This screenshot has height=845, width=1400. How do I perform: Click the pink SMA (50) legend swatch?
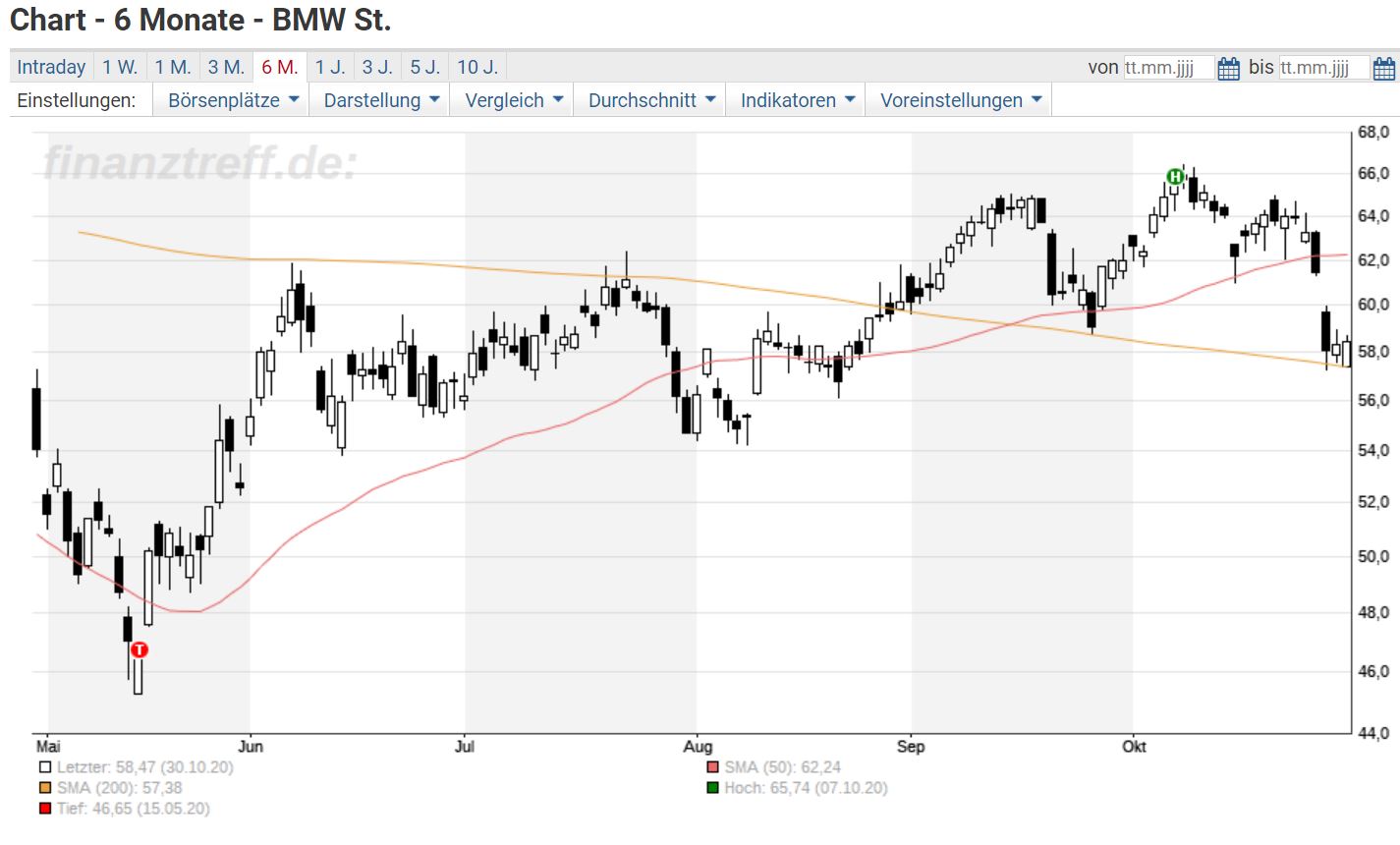pyautogui.click(x=713, y=767)
